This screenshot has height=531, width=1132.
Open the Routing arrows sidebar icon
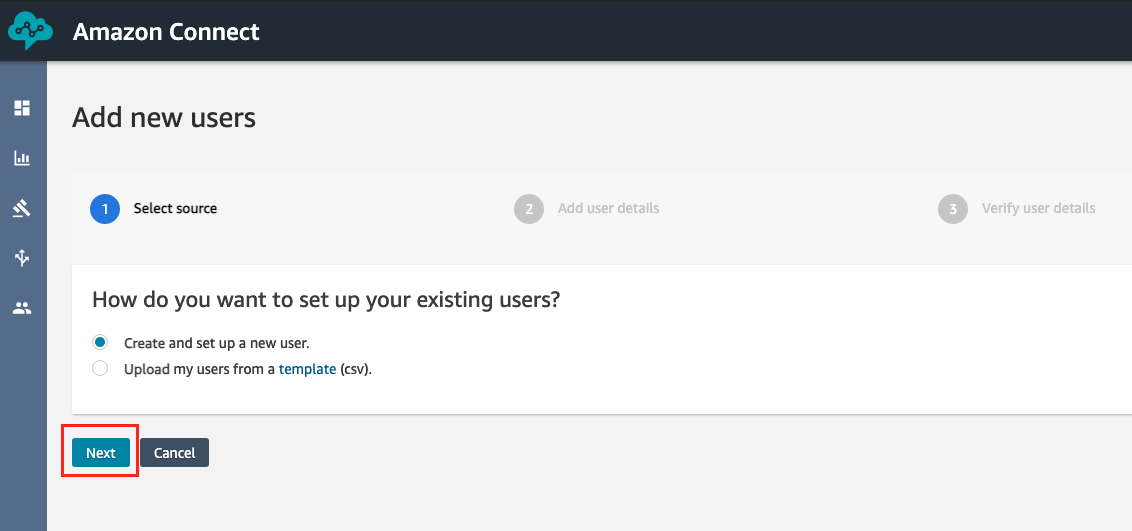pyautogui.click(x=22, y=258)
